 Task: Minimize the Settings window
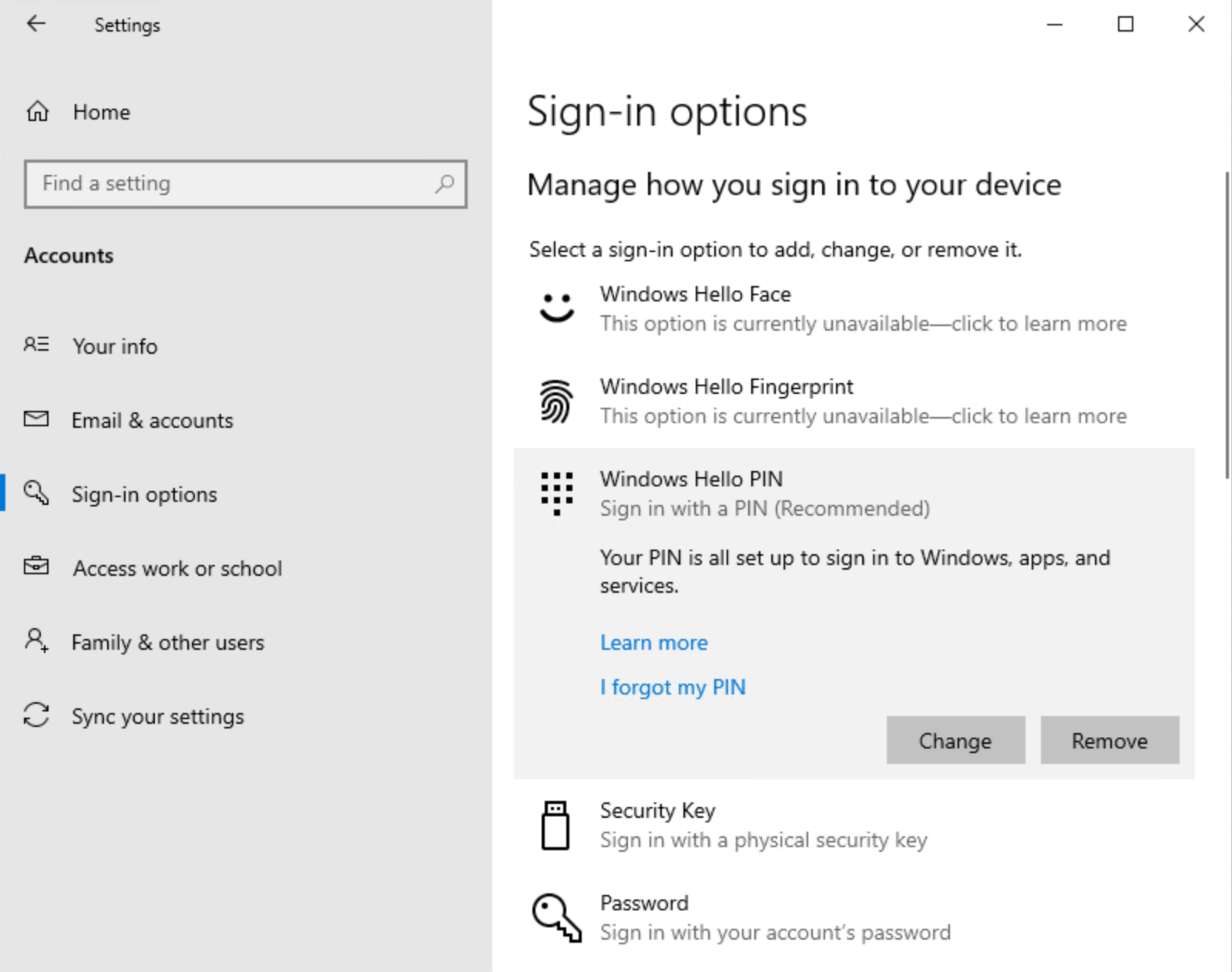[1054, 24]
